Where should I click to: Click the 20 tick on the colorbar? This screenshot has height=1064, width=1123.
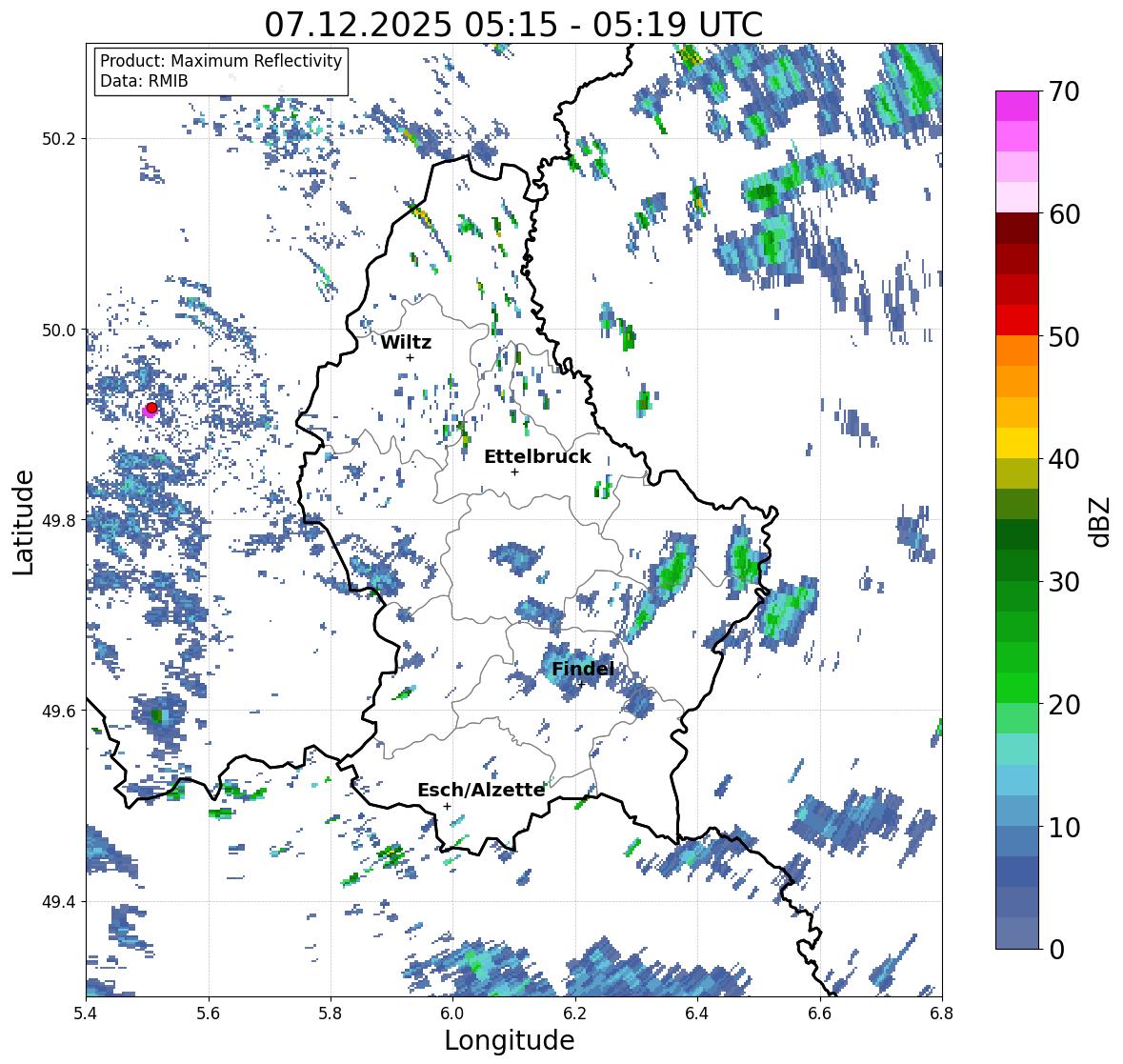(x=1064, y=704)
